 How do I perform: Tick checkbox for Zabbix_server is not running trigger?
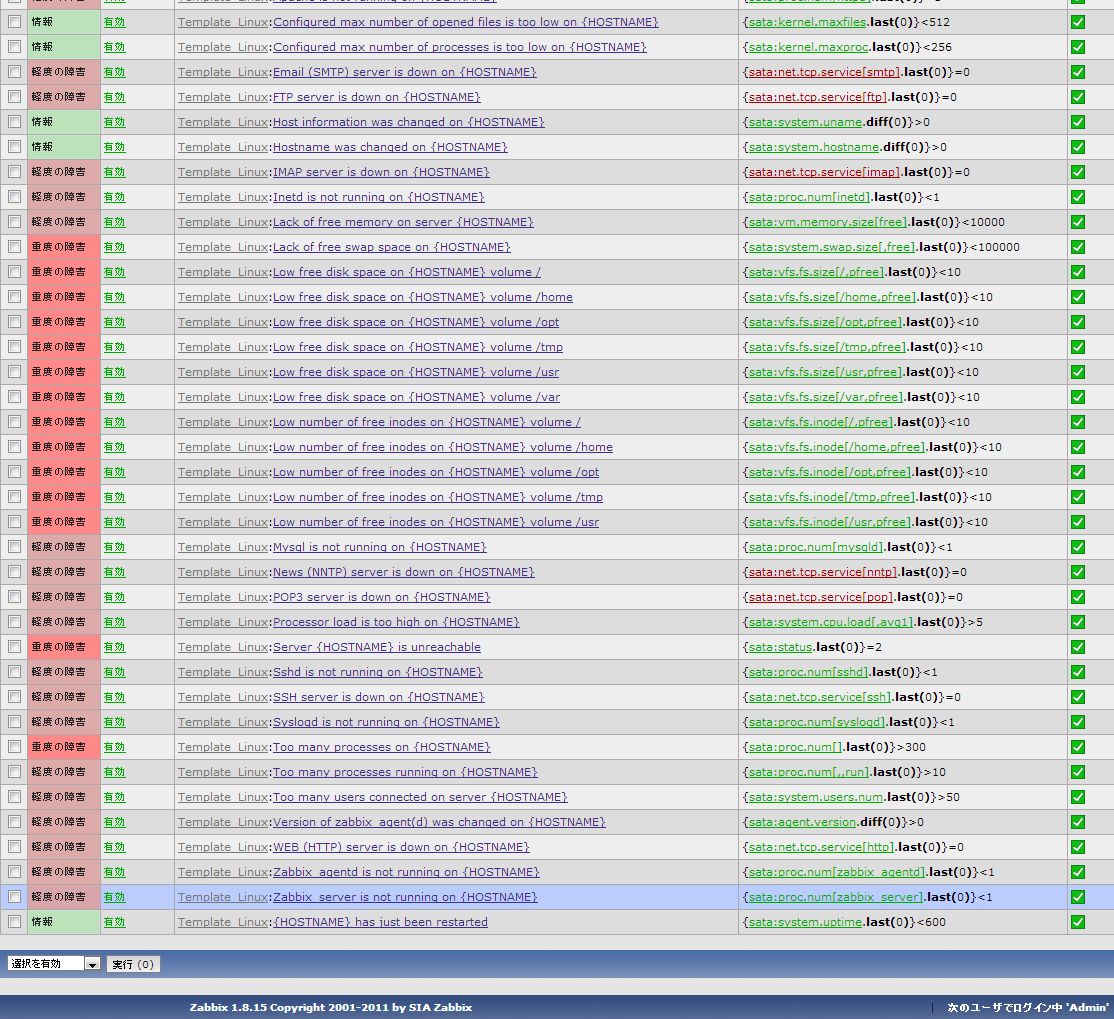pos(14,897)
